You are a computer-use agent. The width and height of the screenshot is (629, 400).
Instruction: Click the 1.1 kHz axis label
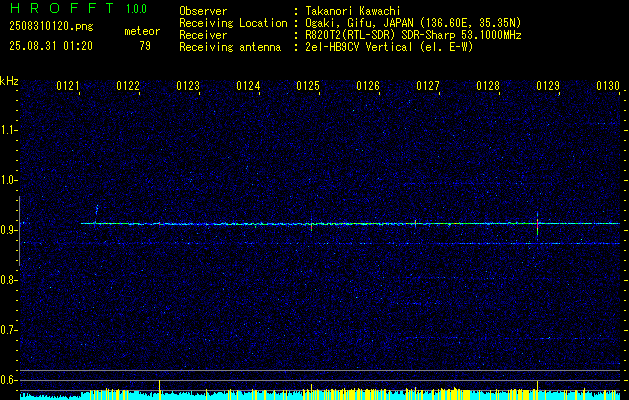8,130
